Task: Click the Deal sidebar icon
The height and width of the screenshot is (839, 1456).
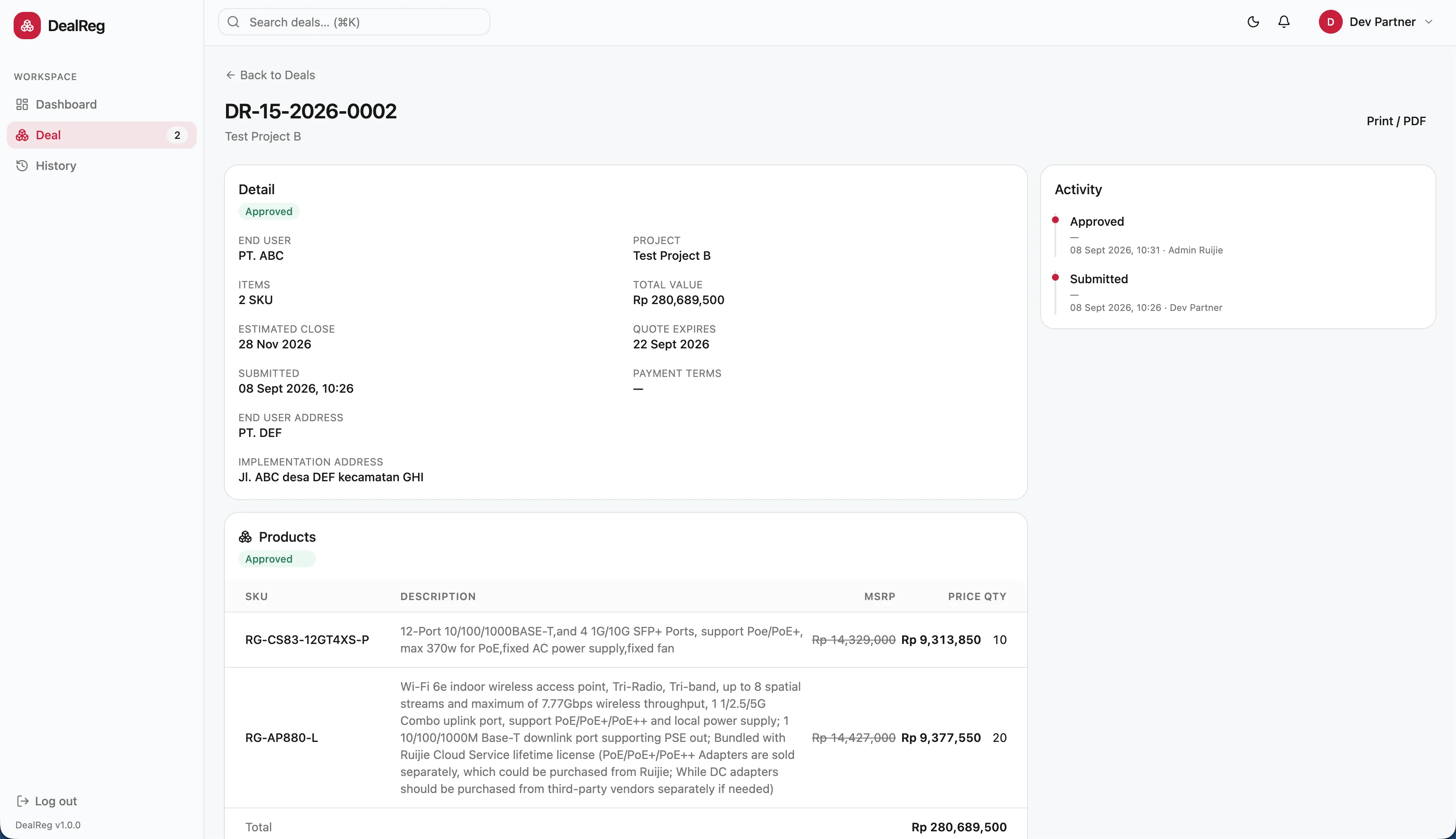Action: coord(22,135)
